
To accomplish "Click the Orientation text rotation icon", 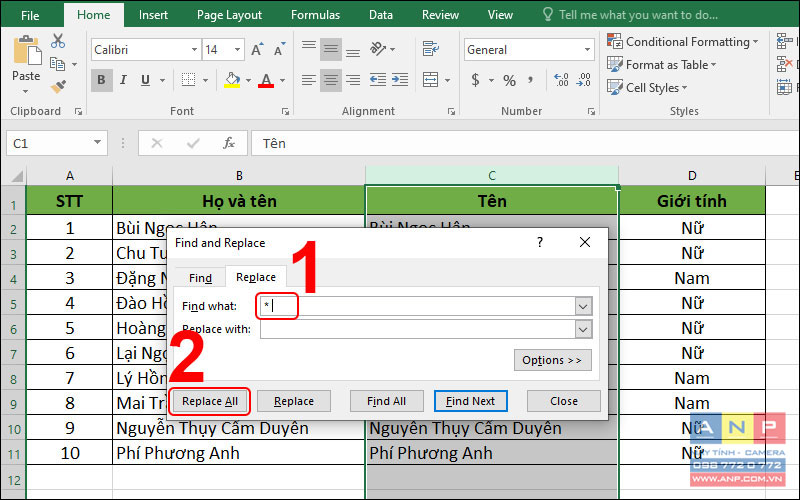I will (x=378, y=49).
